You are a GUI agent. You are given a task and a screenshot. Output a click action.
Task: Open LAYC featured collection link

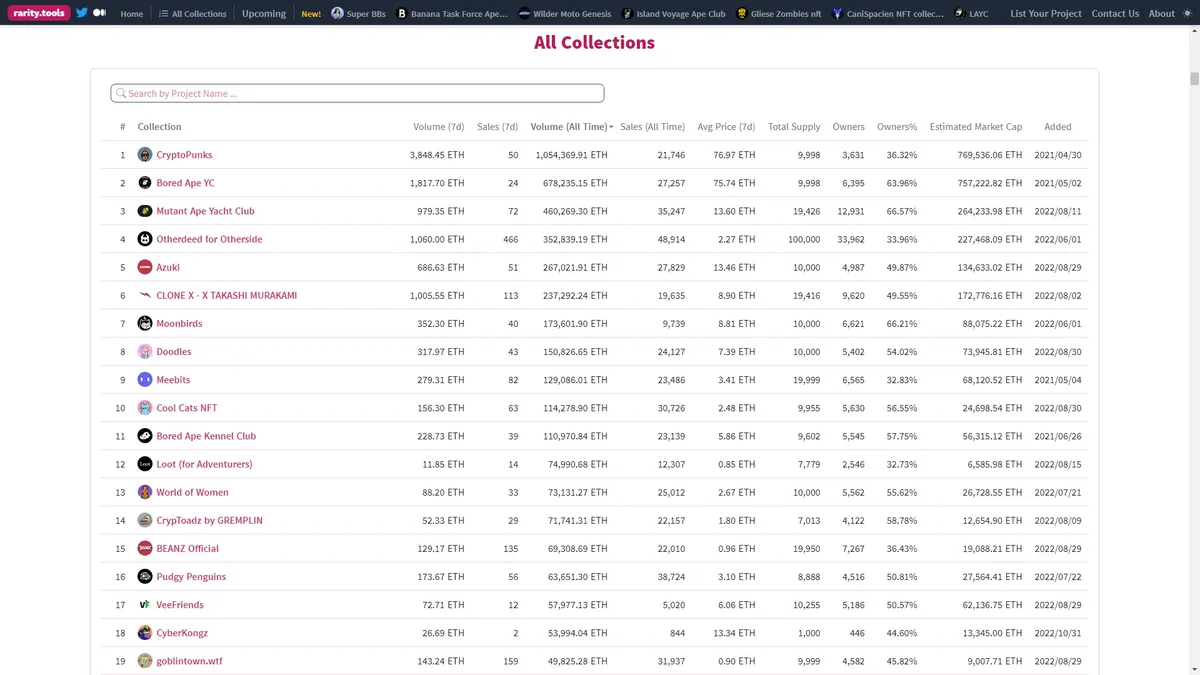[971, 14]
